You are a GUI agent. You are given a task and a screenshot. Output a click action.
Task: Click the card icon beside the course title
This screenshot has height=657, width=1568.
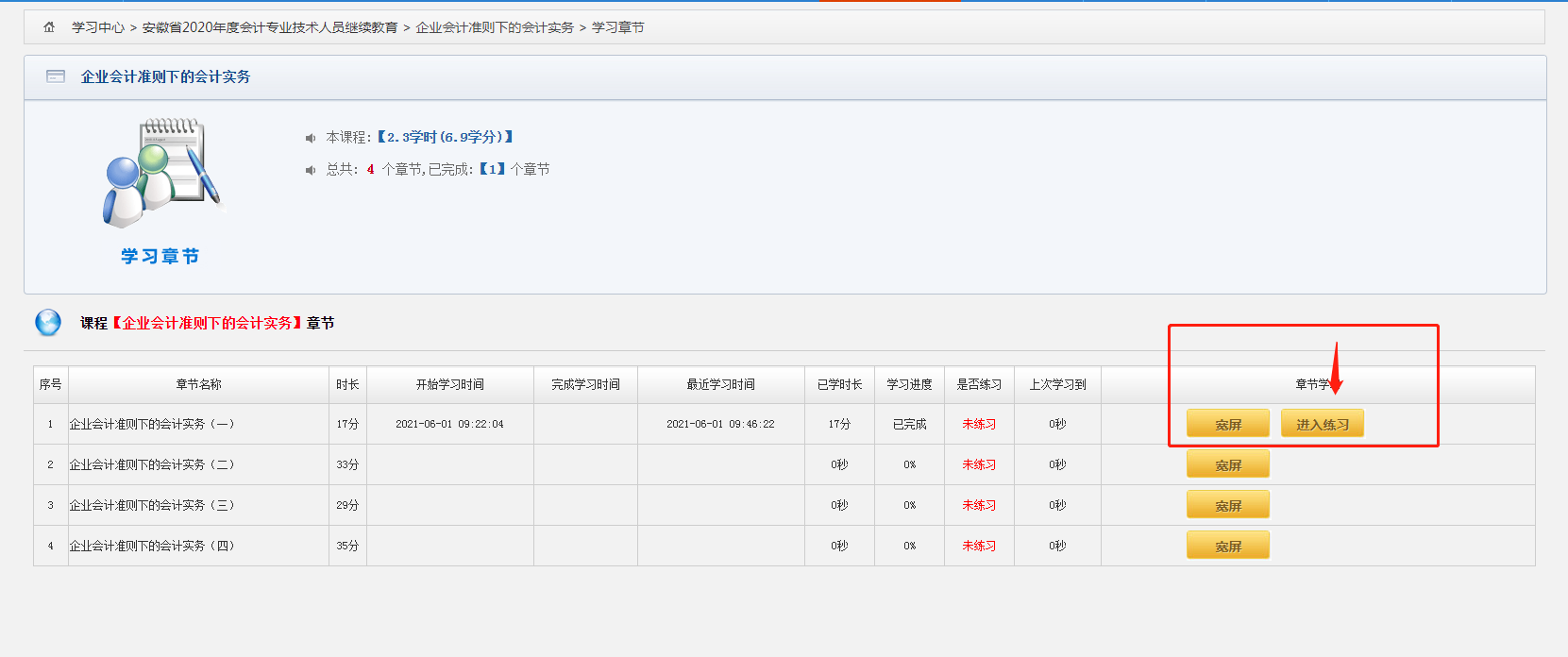tap(56, 76)
